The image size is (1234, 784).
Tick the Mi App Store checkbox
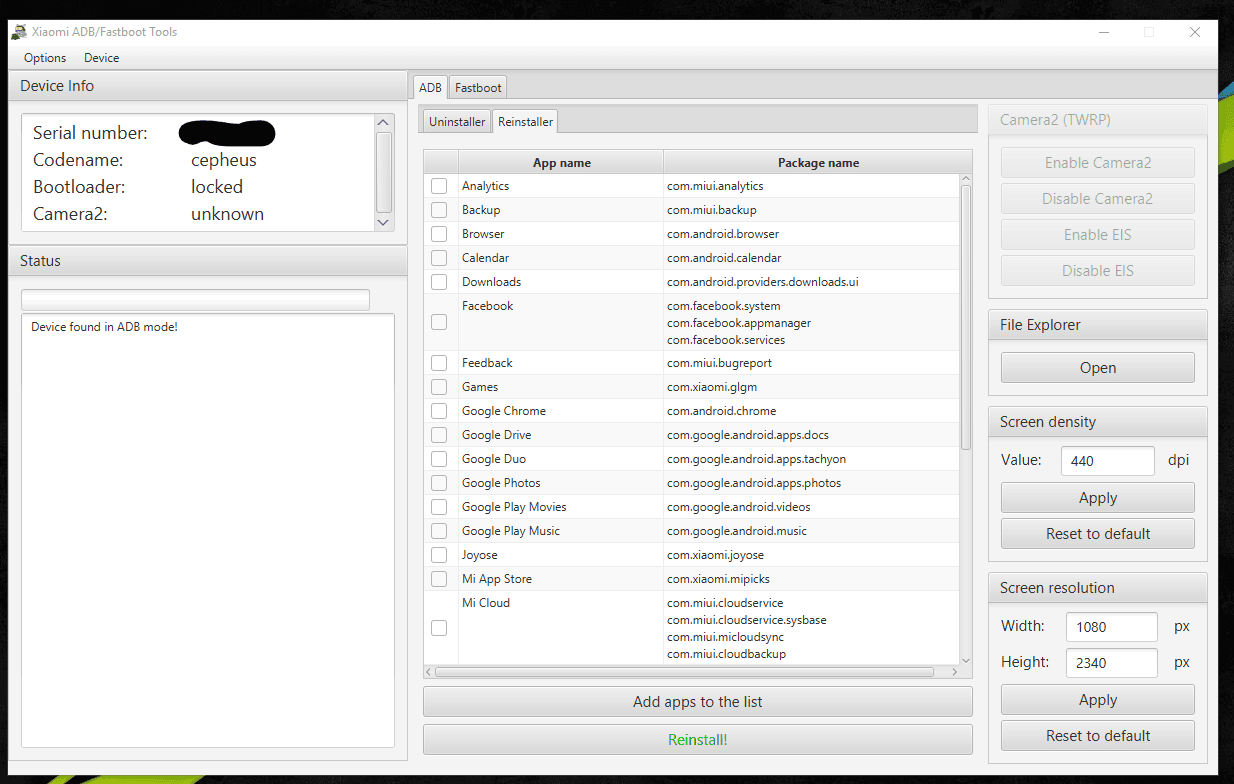tap(439, 579)
